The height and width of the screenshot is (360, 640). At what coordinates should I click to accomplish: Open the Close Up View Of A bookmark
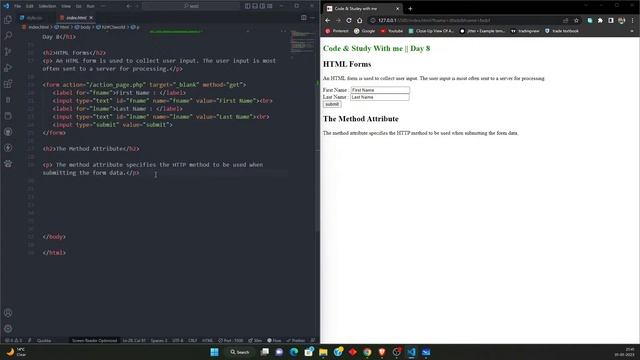tap(431, 31)
